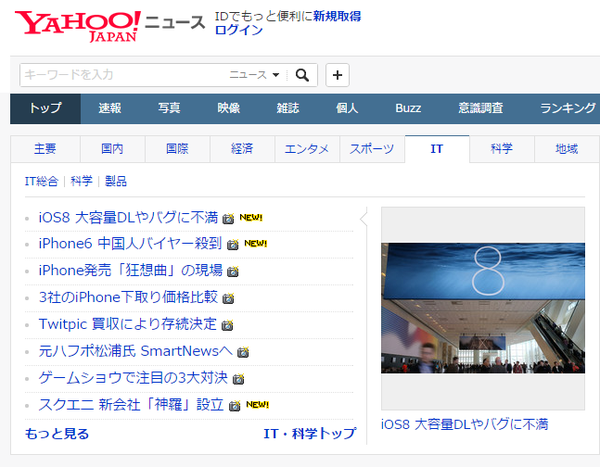Open the 製品 subcategory link
Image resolution: width=600 pixels, height=467 pixels.
pyautogui.click(x=116, y=181)
